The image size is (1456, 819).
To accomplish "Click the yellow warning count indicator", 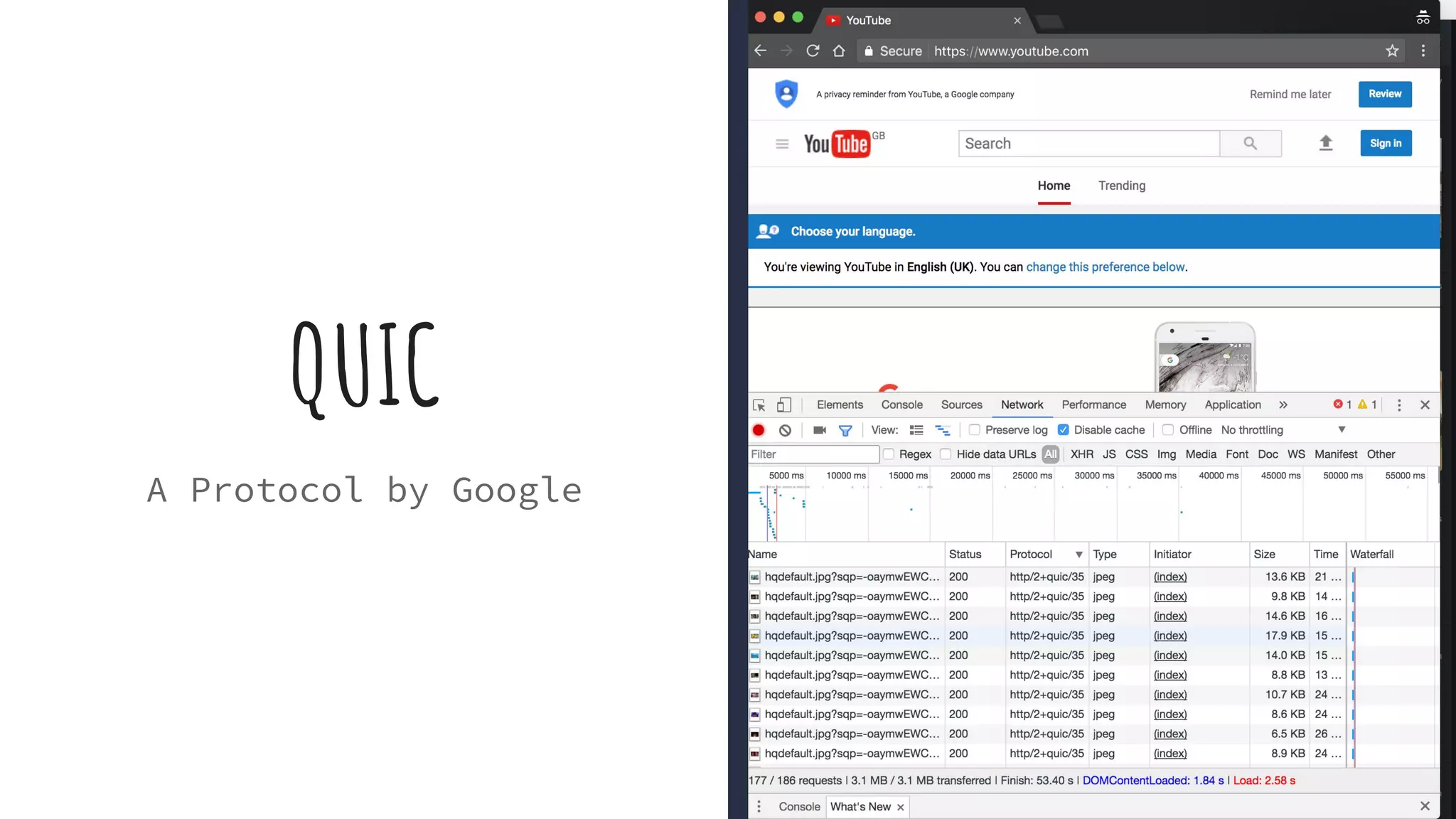I will pyautogui.click(x=1367, y=405).
